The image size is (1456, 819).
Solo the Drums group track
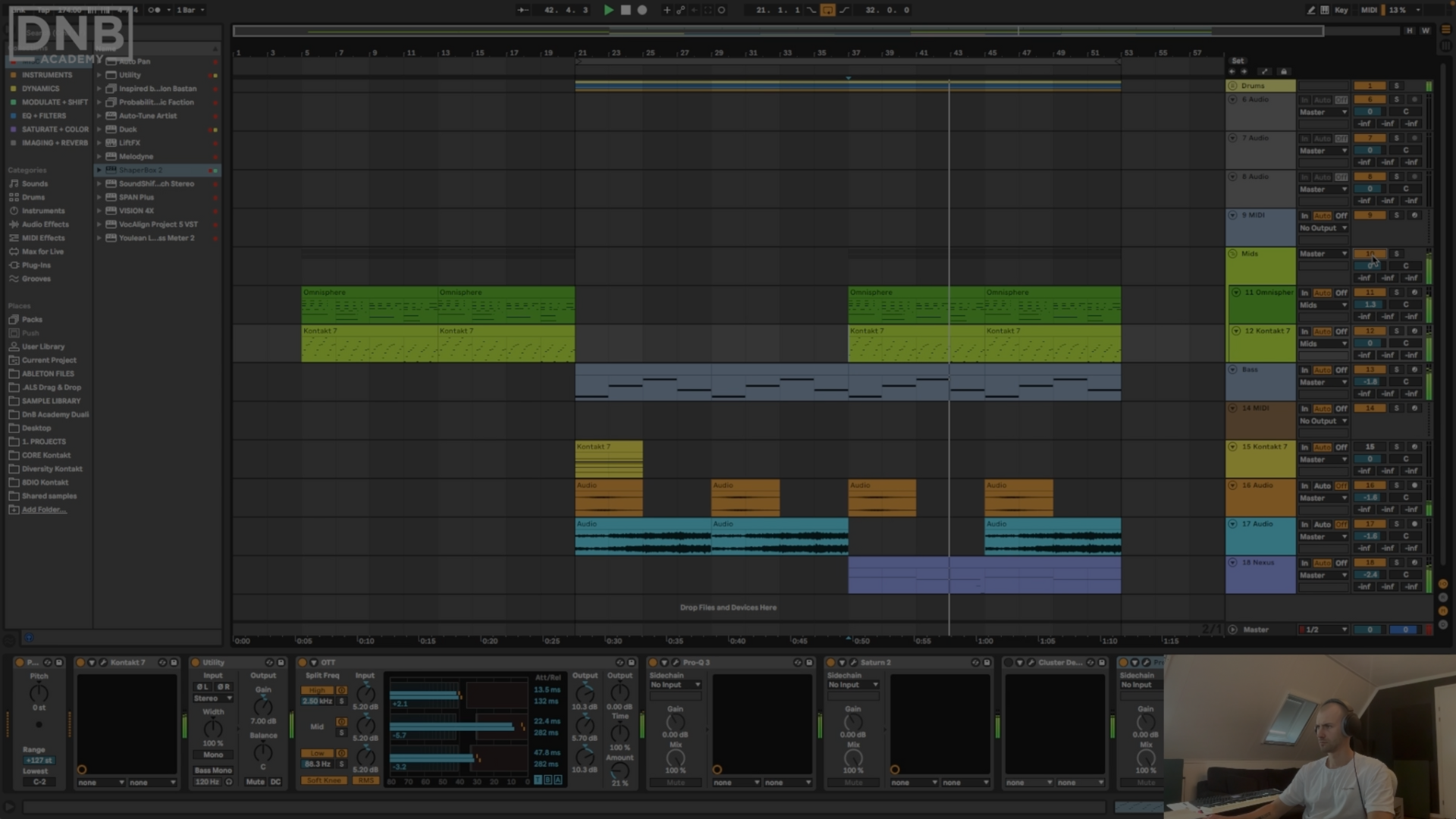[x=1396, y=86]
